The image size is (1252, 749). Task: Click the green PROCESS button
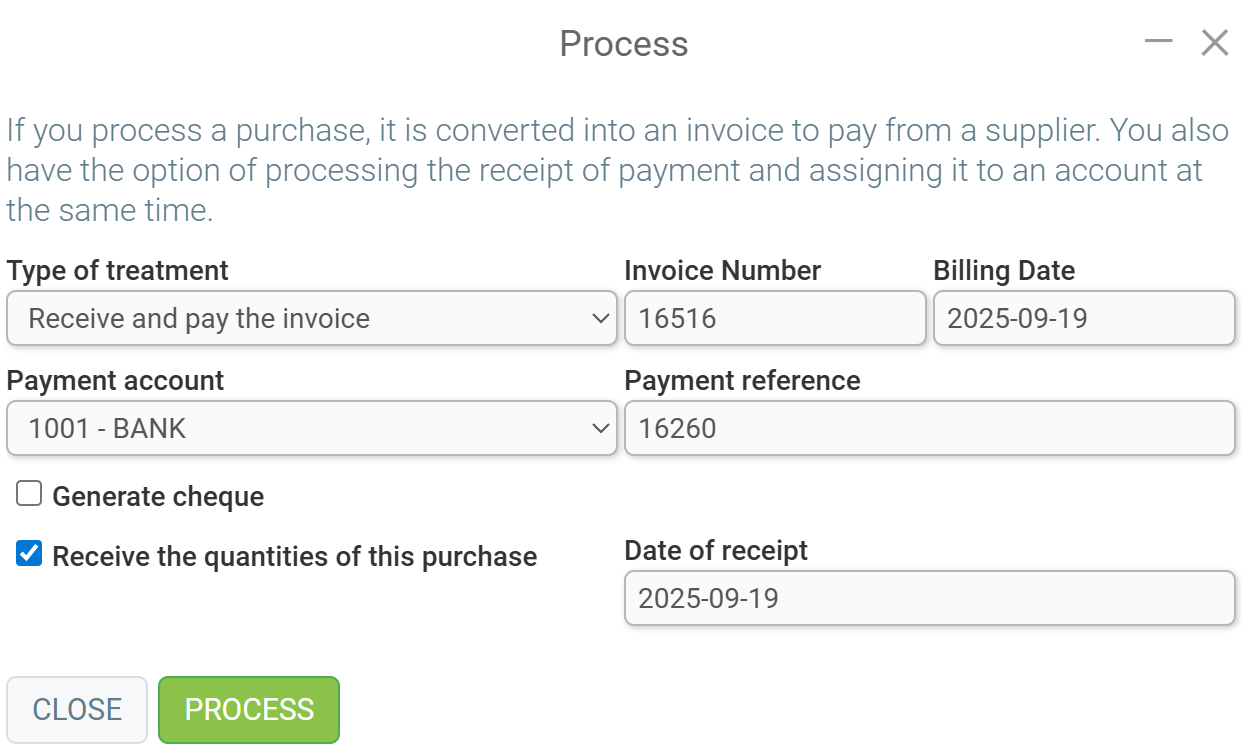[249, 710]
